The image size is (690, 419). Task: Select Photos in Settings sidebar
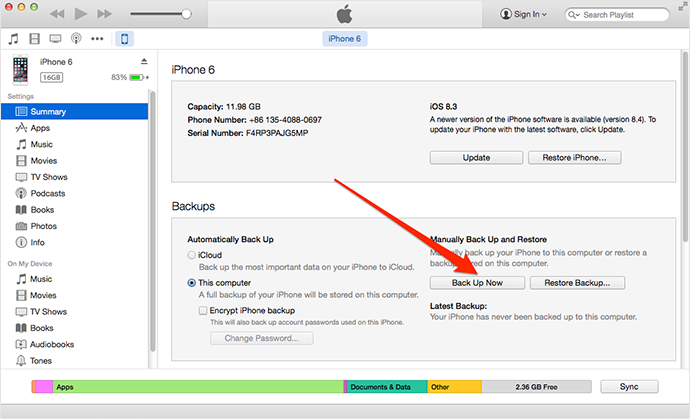point(74,226)
